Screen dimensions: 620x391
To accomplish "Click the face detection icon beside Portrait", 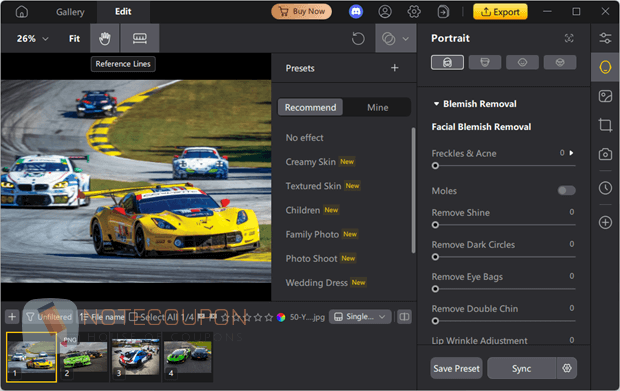I will pyautogui.click(x=569, y=38).
